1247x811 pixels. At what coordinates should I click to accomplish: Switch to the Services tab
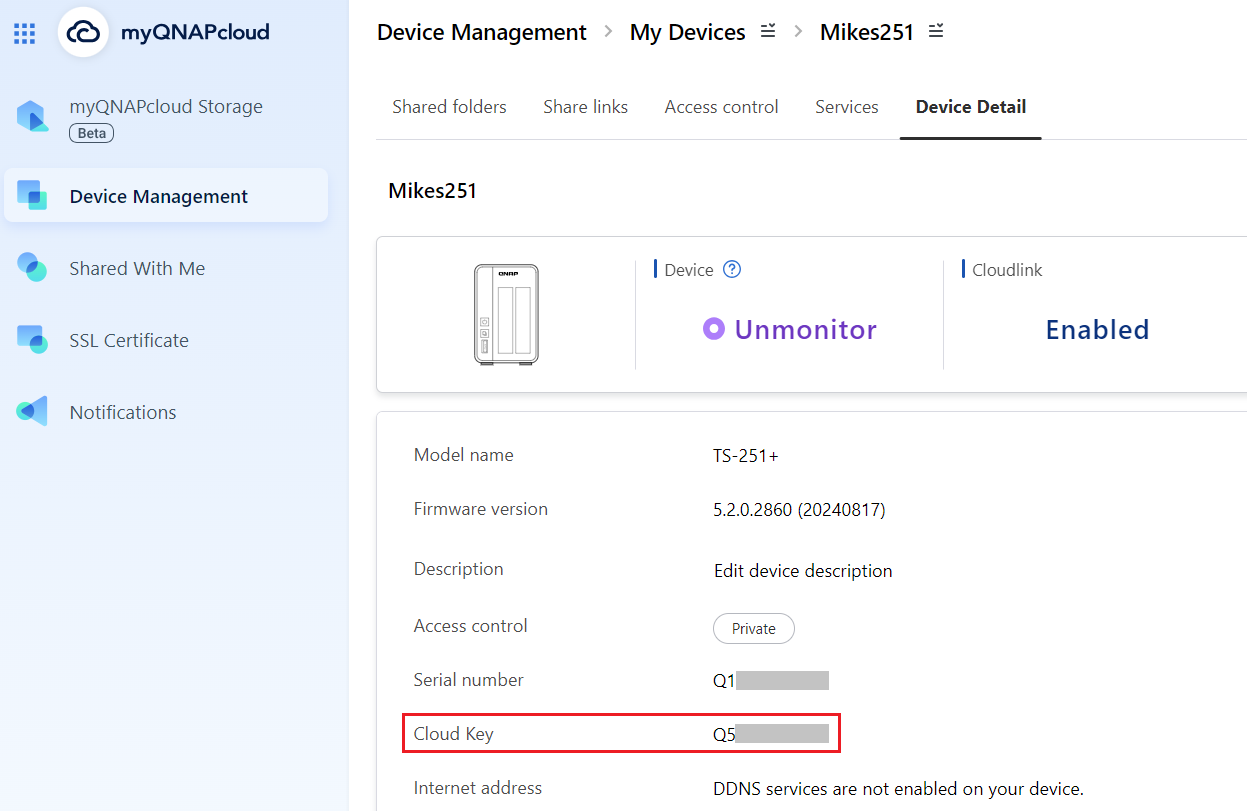coord(846,106)
